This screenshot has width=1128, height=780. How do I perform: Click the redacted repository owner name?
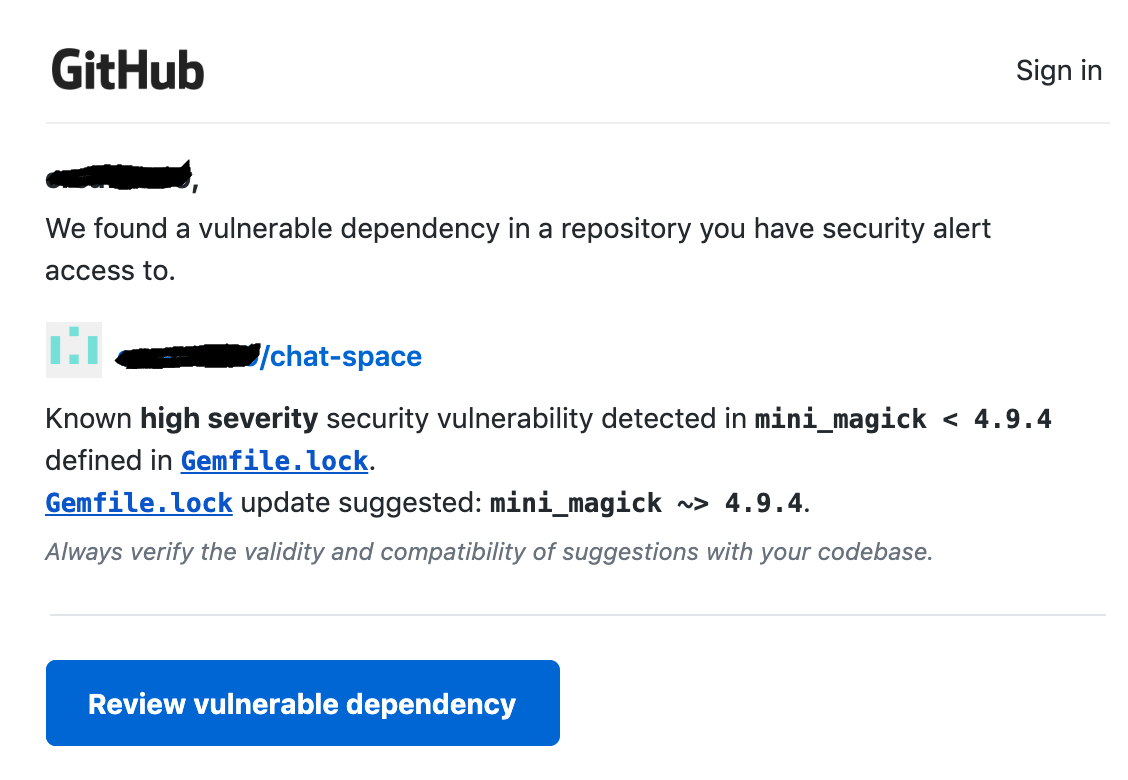coord(188,355)
